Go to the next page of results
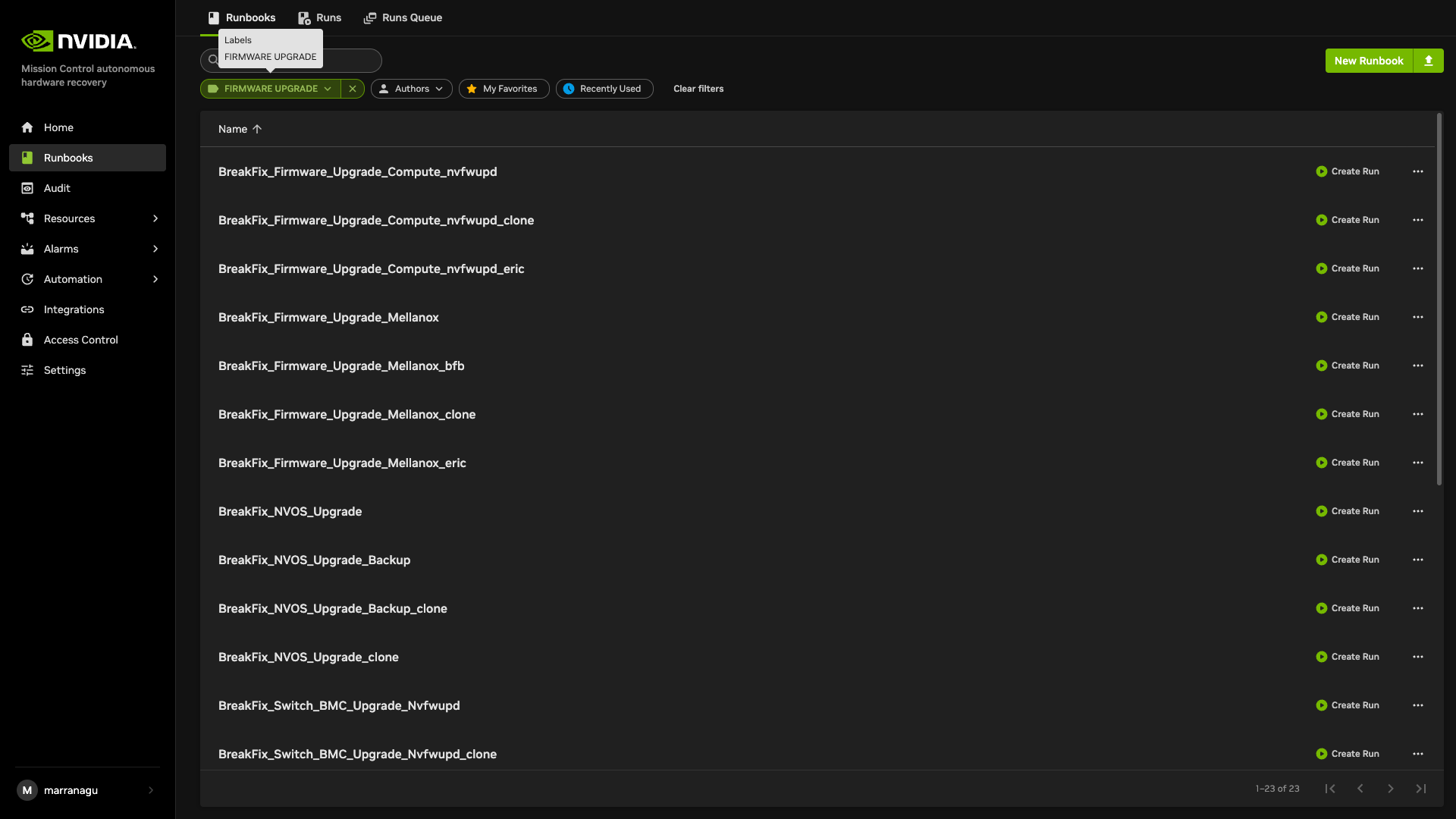Viewport: 1456px width, 819px height. (1391, 789)
